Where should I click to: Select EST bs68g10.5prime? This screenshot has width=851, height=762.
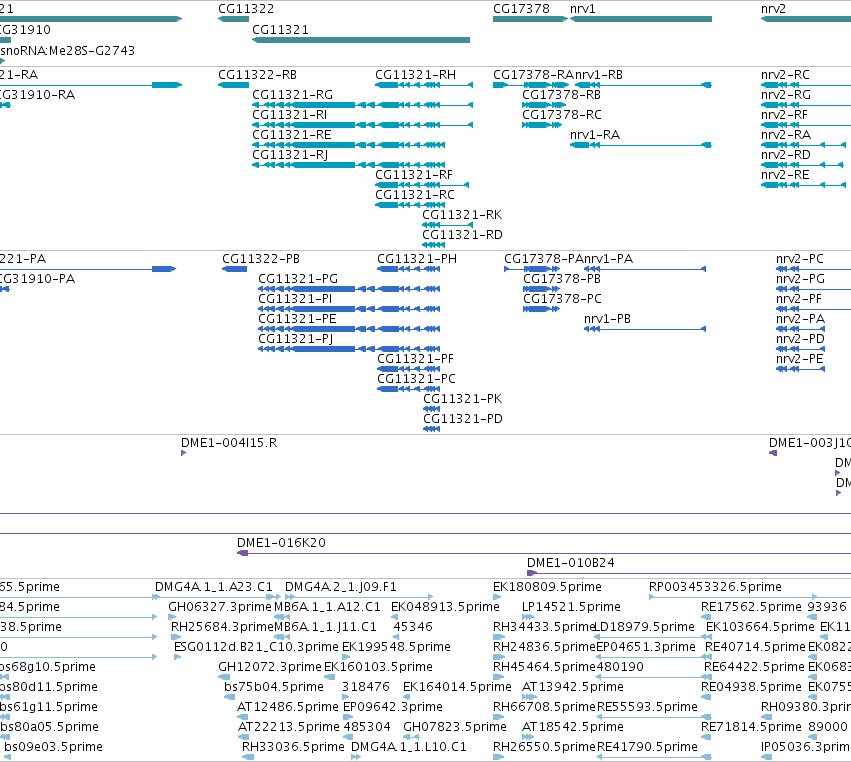click(x=48, y=667)
